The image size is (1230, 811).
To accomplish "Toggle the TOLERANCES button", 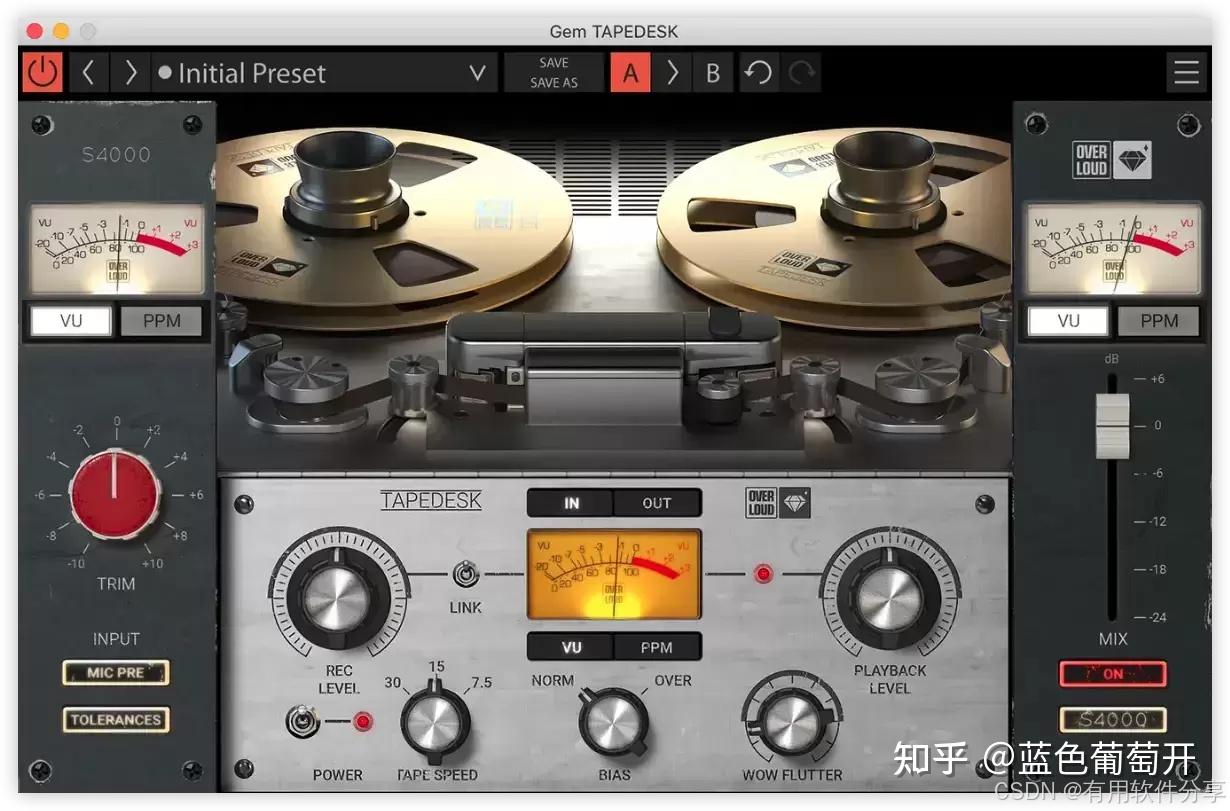I will [115, 719].
